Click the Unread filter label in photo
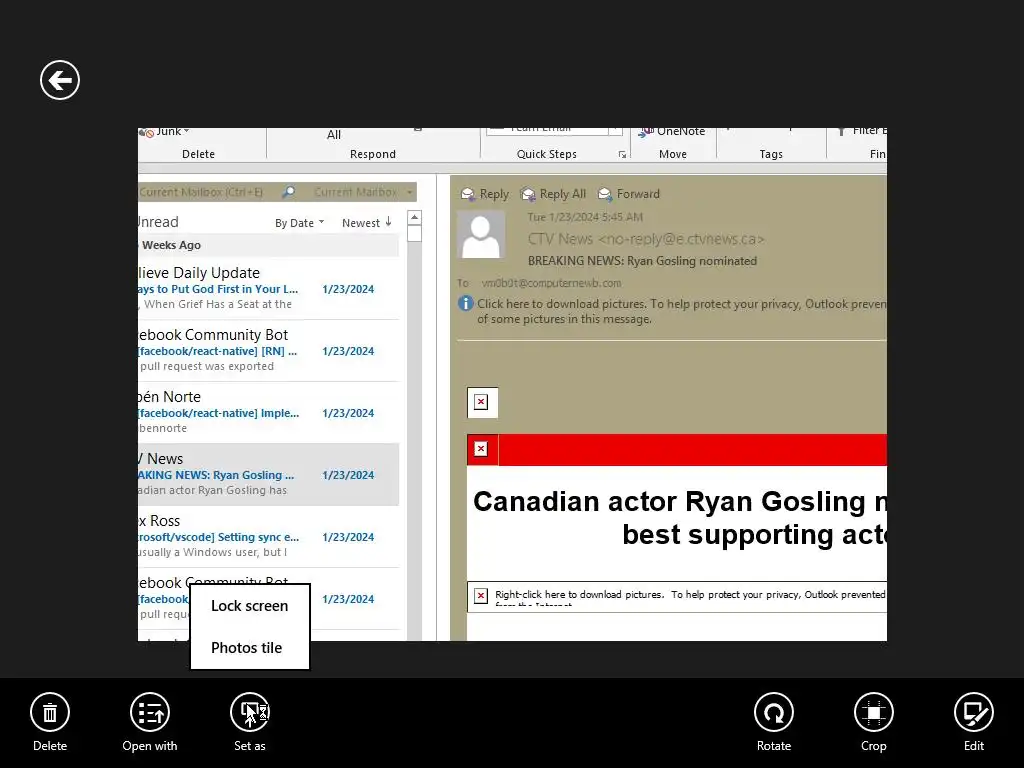This screenshot has width=1024, height=768. [159, 222]
